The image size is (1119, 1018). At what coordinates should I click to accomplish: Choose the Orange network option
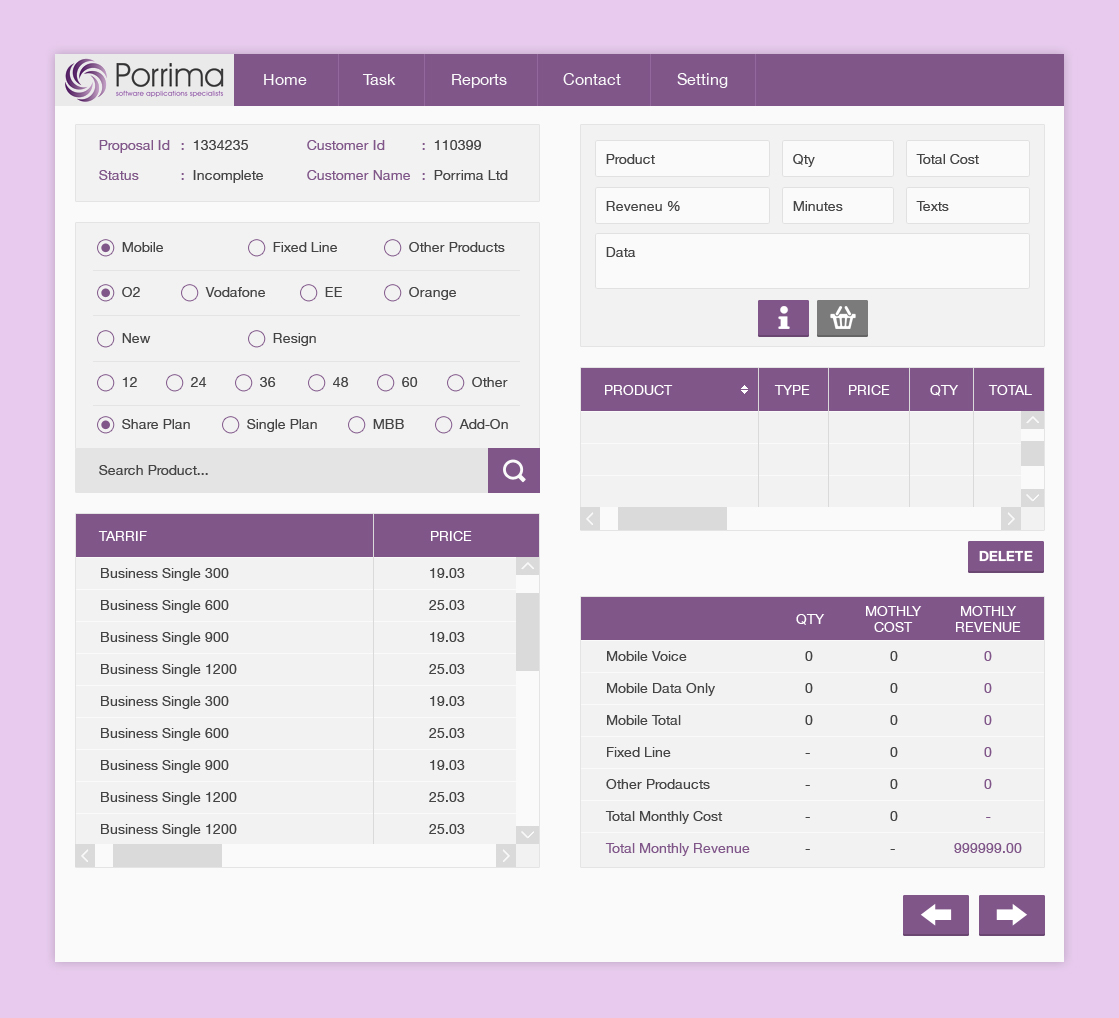(393, 293)
